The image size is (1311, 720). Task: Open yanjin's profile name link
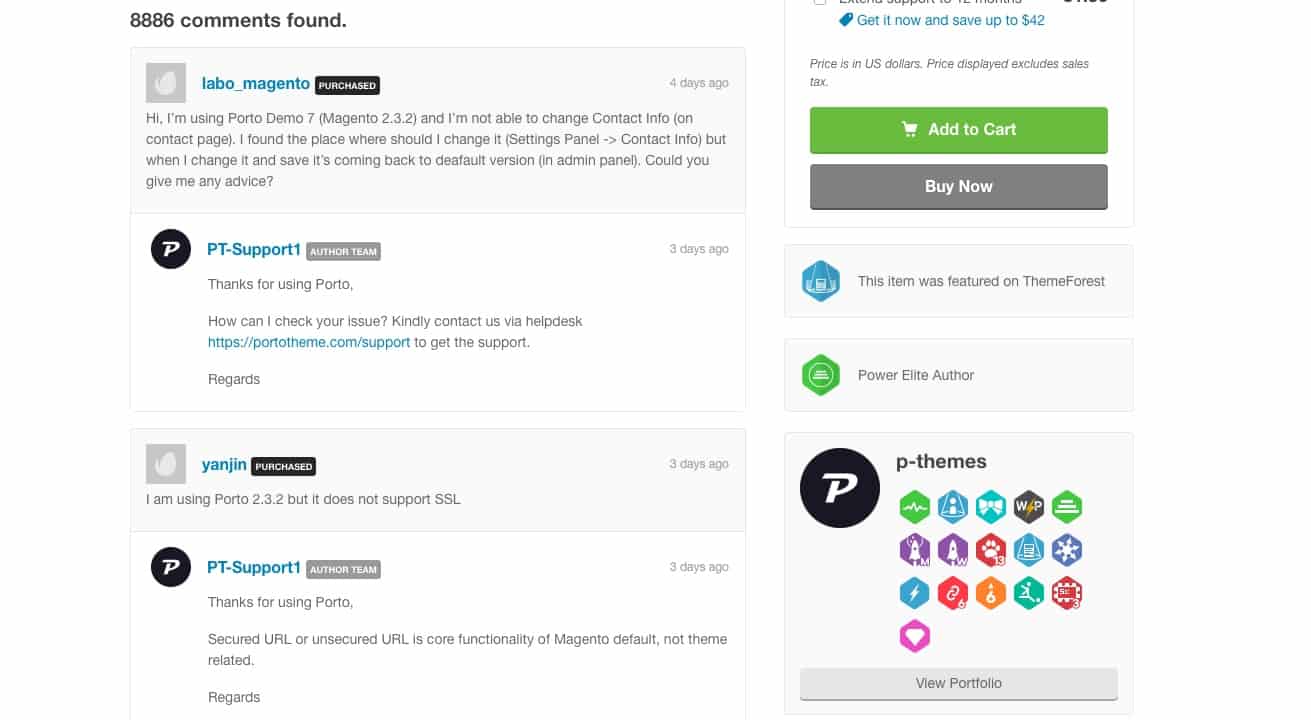point(224,464)
